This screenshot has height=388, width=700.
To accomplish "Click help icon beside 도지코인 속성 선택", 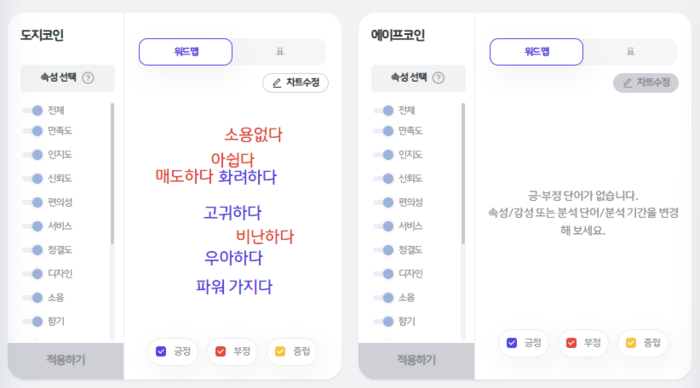I will (x=88, y=78).
